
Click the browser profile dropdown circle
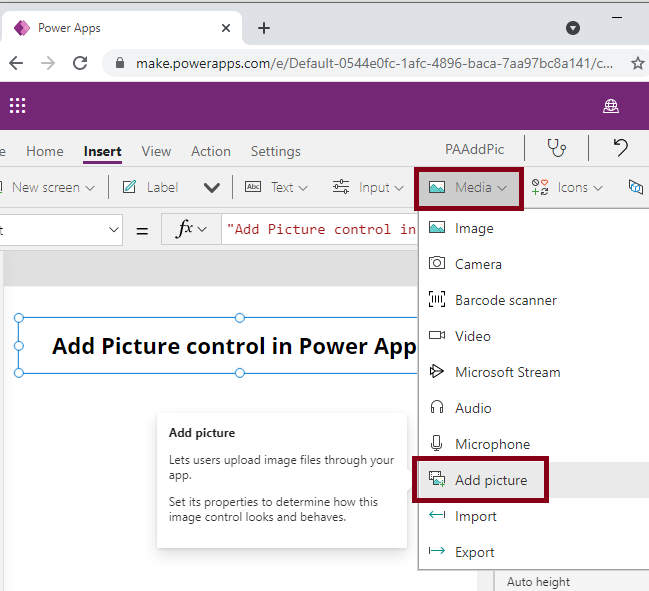pyautogui.click(x=573, y=28)
